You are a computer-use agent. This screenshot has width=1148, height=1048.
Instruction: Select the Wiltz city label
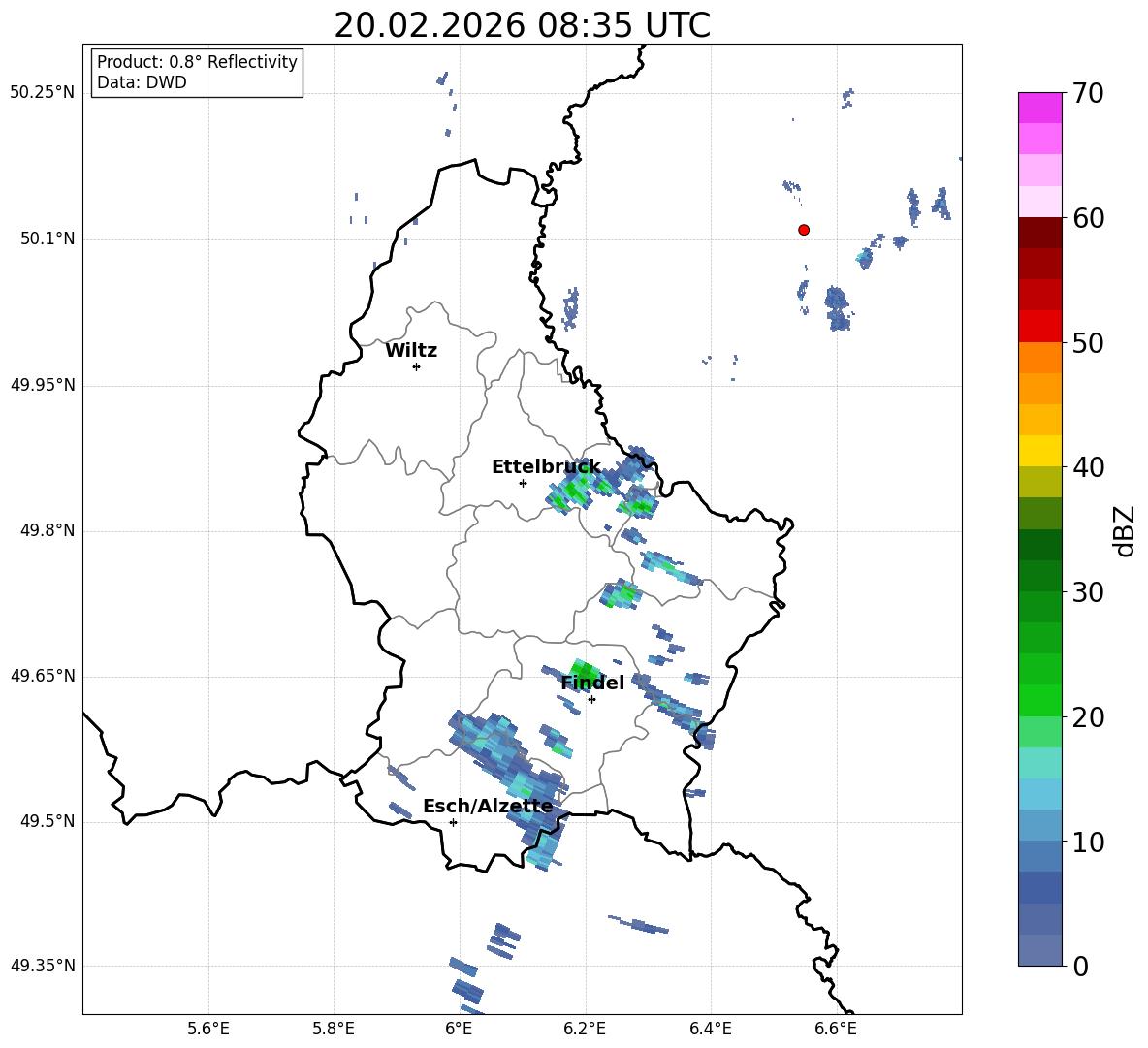point(411,351)
